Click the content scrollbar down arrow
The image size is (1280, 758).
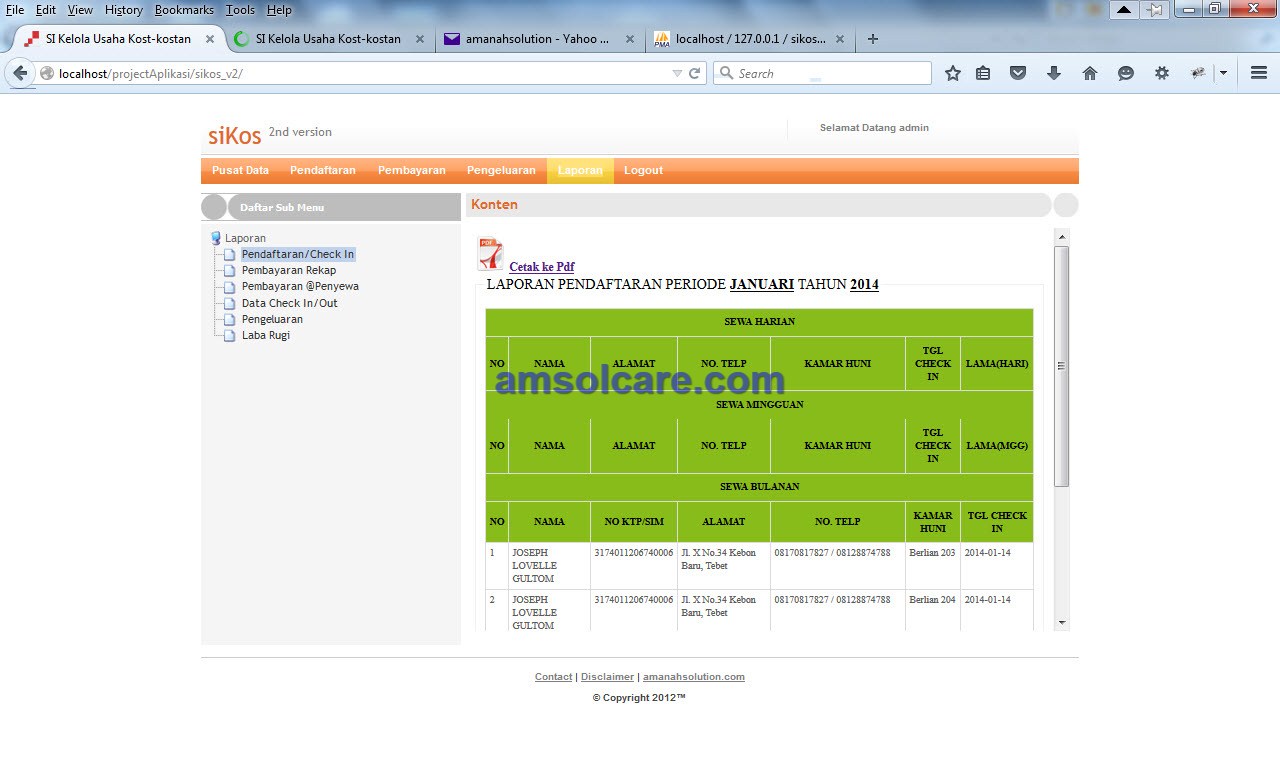click(x=1062, y=623)
